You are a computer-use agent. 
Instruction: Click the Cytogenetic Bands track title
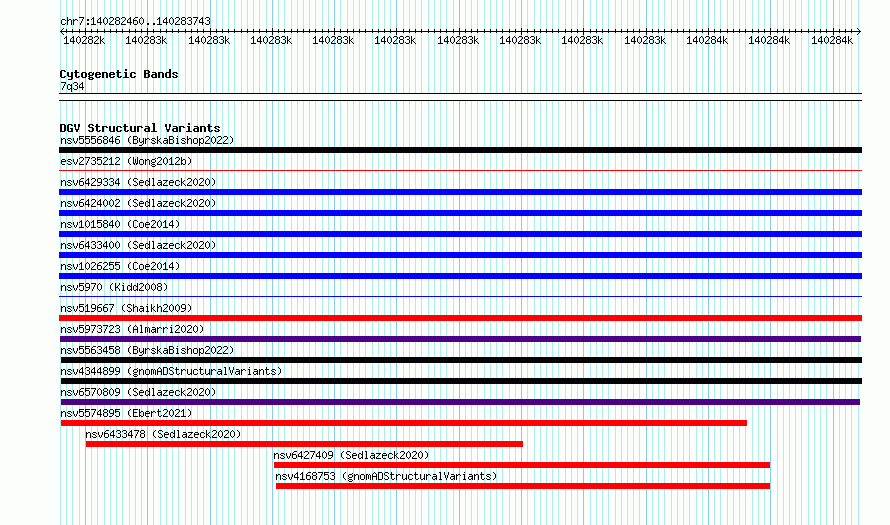(119, 74)
